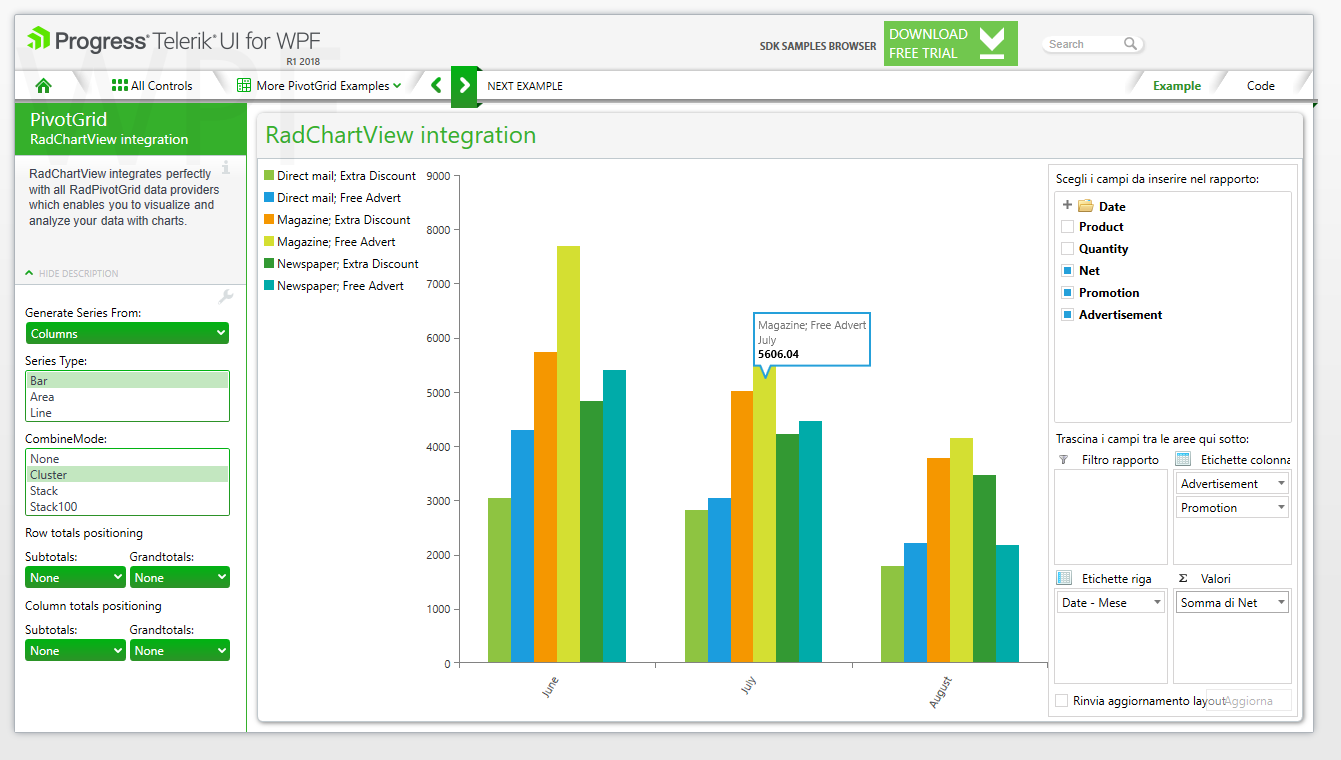
Task: Open All Controls grid icon
Action: click(x=119, y=85)
